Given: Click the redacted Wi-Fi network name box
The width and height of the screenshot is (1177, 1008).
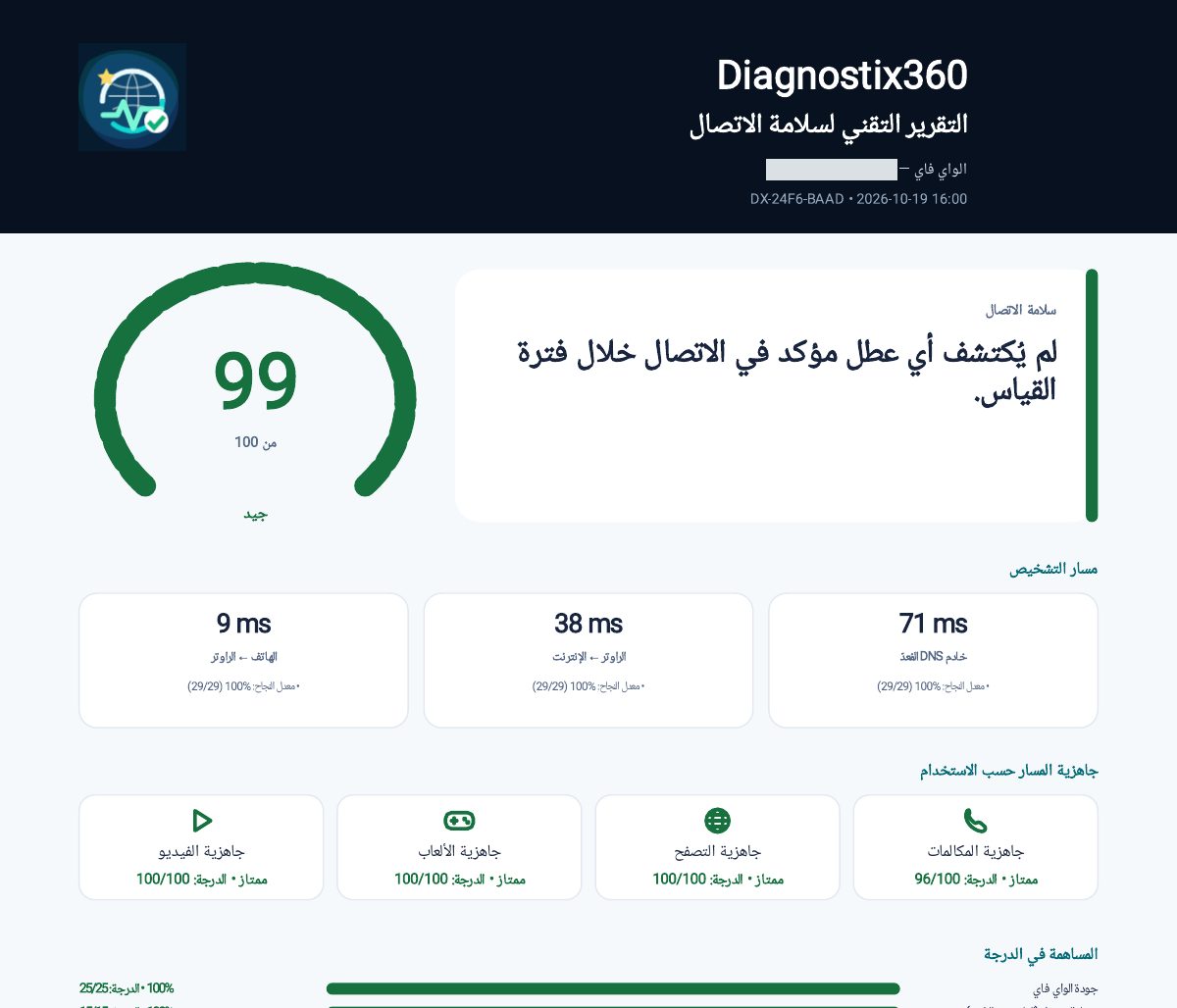Looking at the screenshot, I should [x=831, y=170].
